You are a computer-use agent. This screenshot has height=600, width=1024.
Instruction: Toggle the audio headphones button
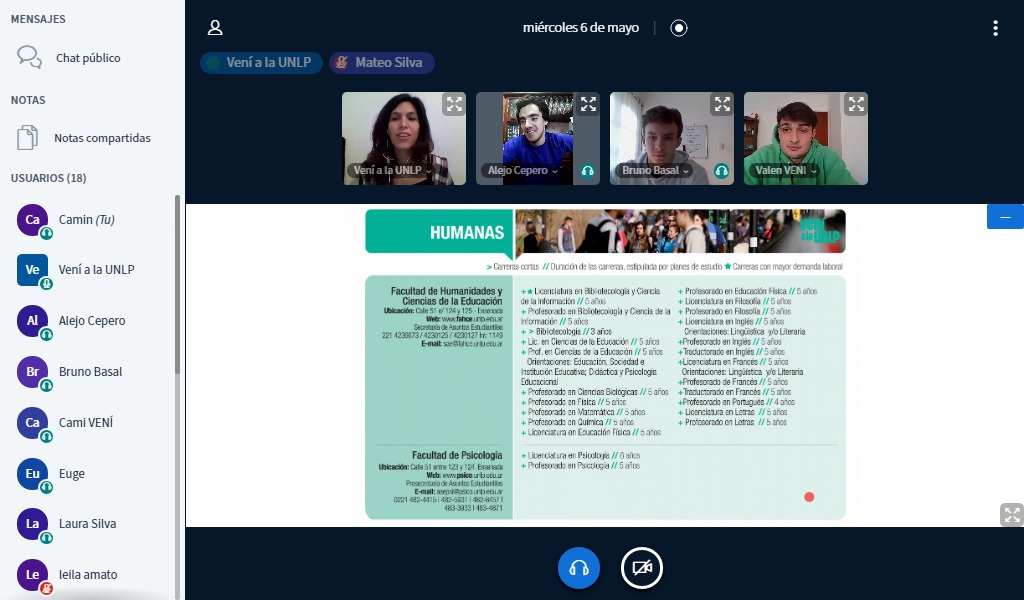[578, 568]
